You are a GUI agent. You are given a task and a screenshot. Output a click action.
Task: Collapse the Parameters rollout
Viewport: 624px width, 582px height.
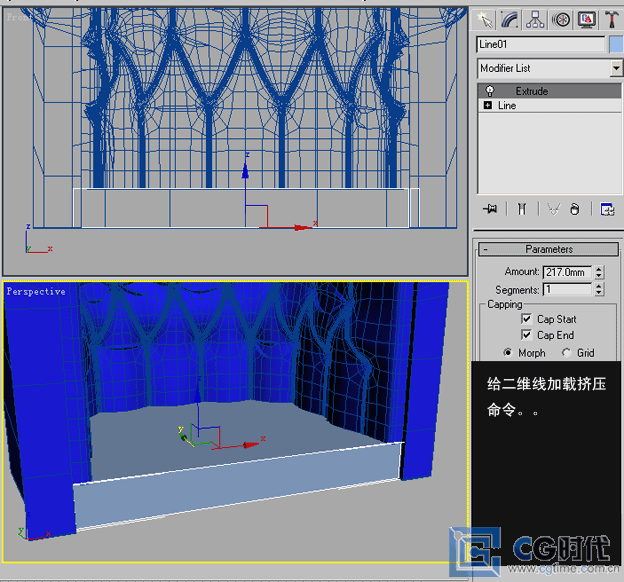click(x=548, y=249)
